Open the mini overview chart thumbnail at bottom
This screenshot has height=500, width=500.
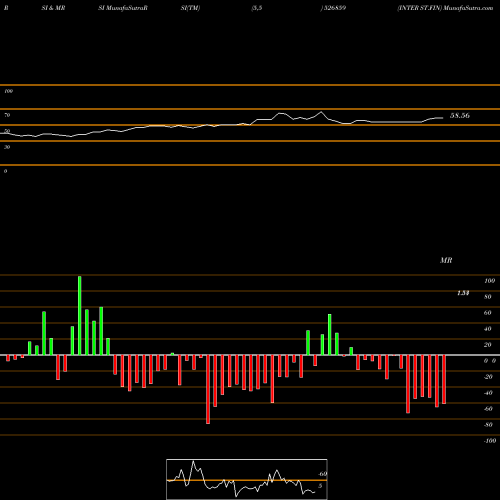pyautogui.click(x=247, y=479)
